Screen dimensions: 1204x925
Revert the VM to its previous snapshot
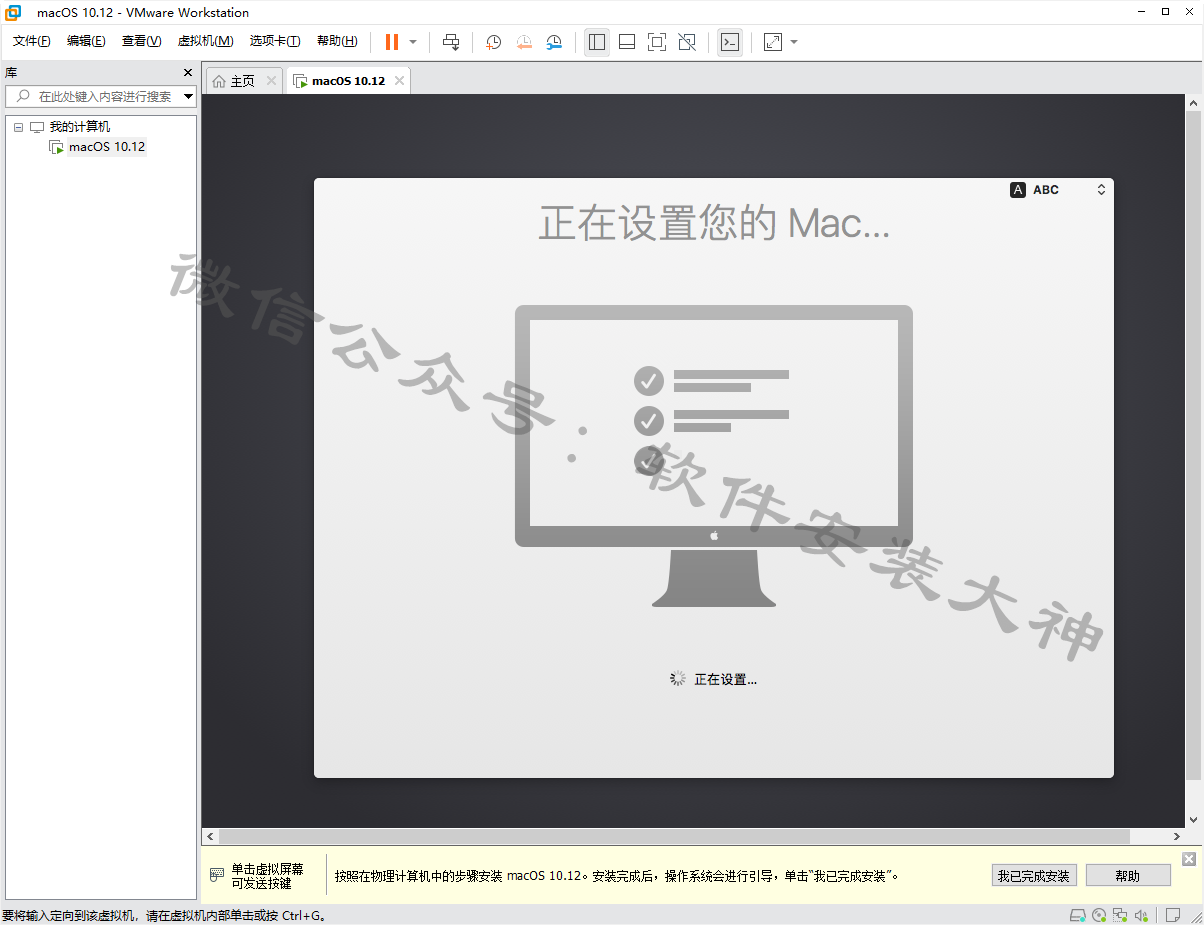tap(524, 42)
